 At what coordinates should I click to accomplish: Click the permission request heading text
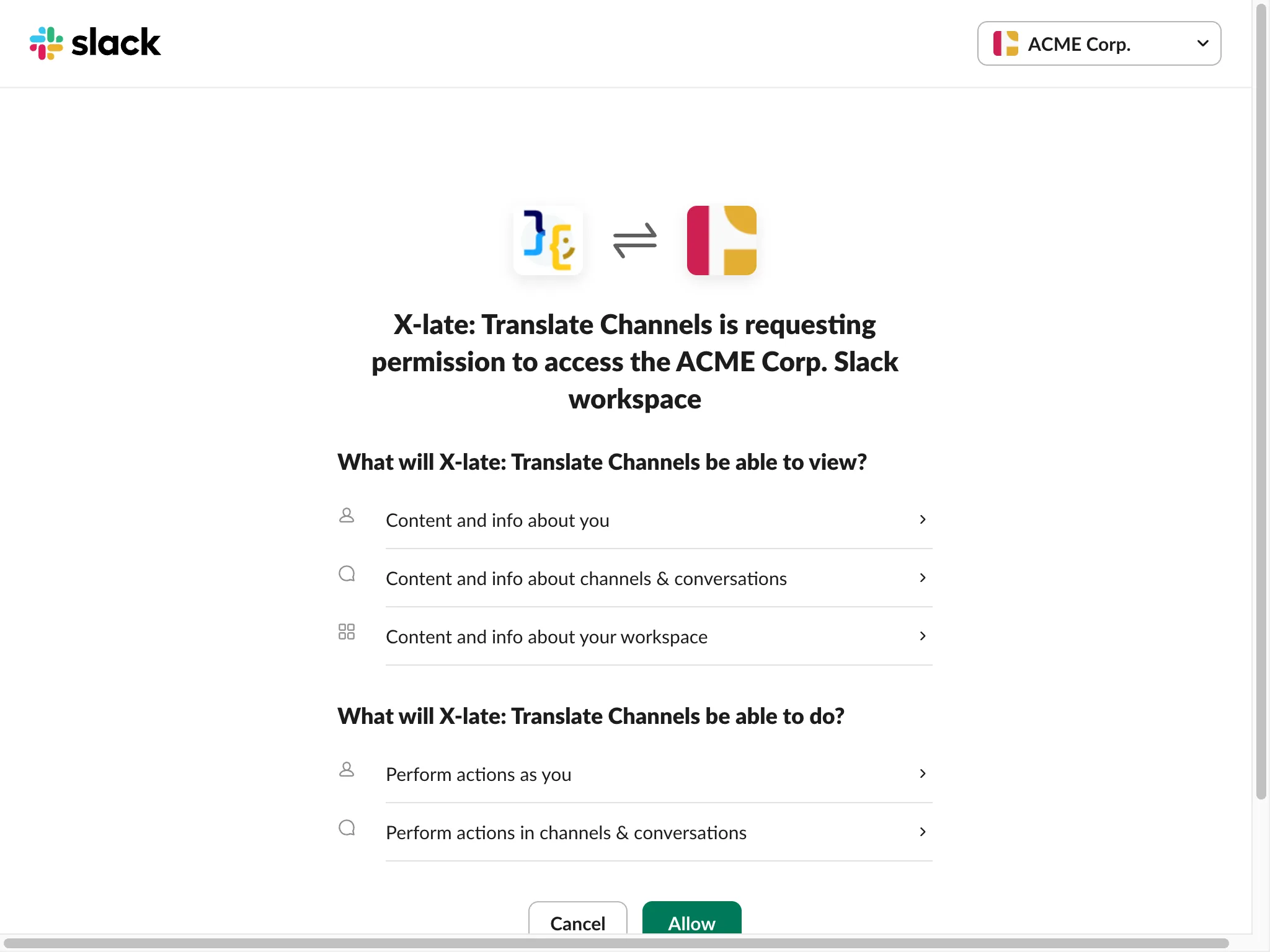(635, 362)
